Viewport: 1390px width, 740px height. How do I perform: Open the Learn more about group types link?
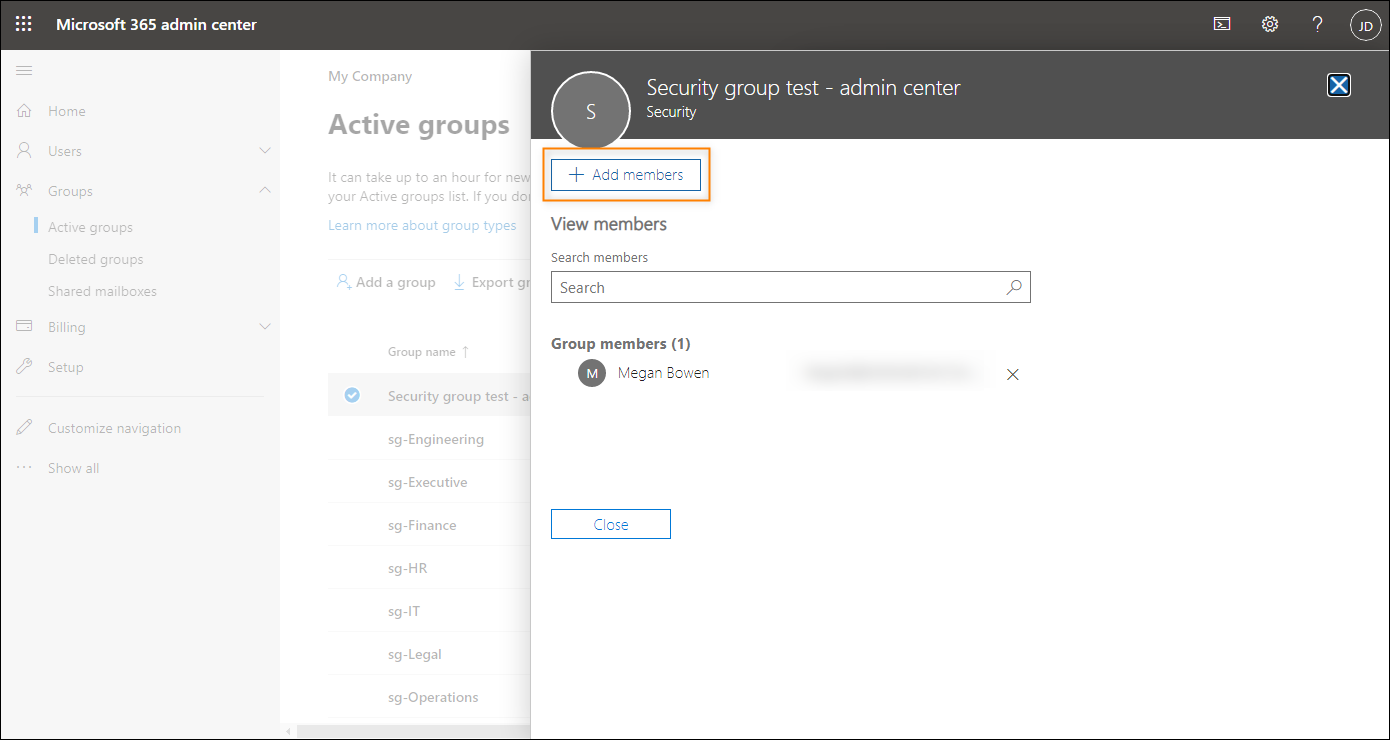[422, 225]
